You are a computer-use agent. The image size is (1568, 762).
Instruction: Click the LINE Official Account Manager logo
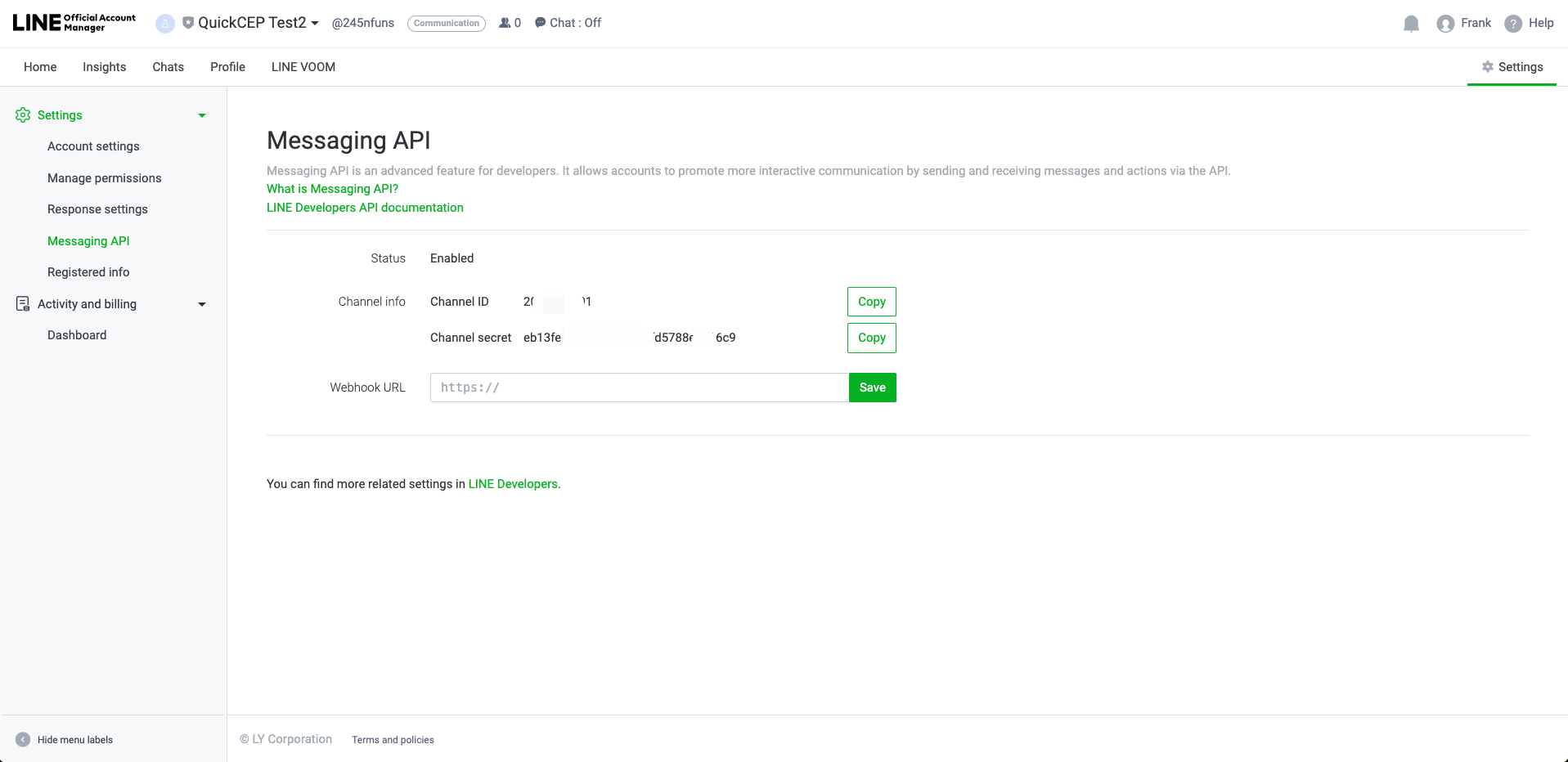[74, 23]
